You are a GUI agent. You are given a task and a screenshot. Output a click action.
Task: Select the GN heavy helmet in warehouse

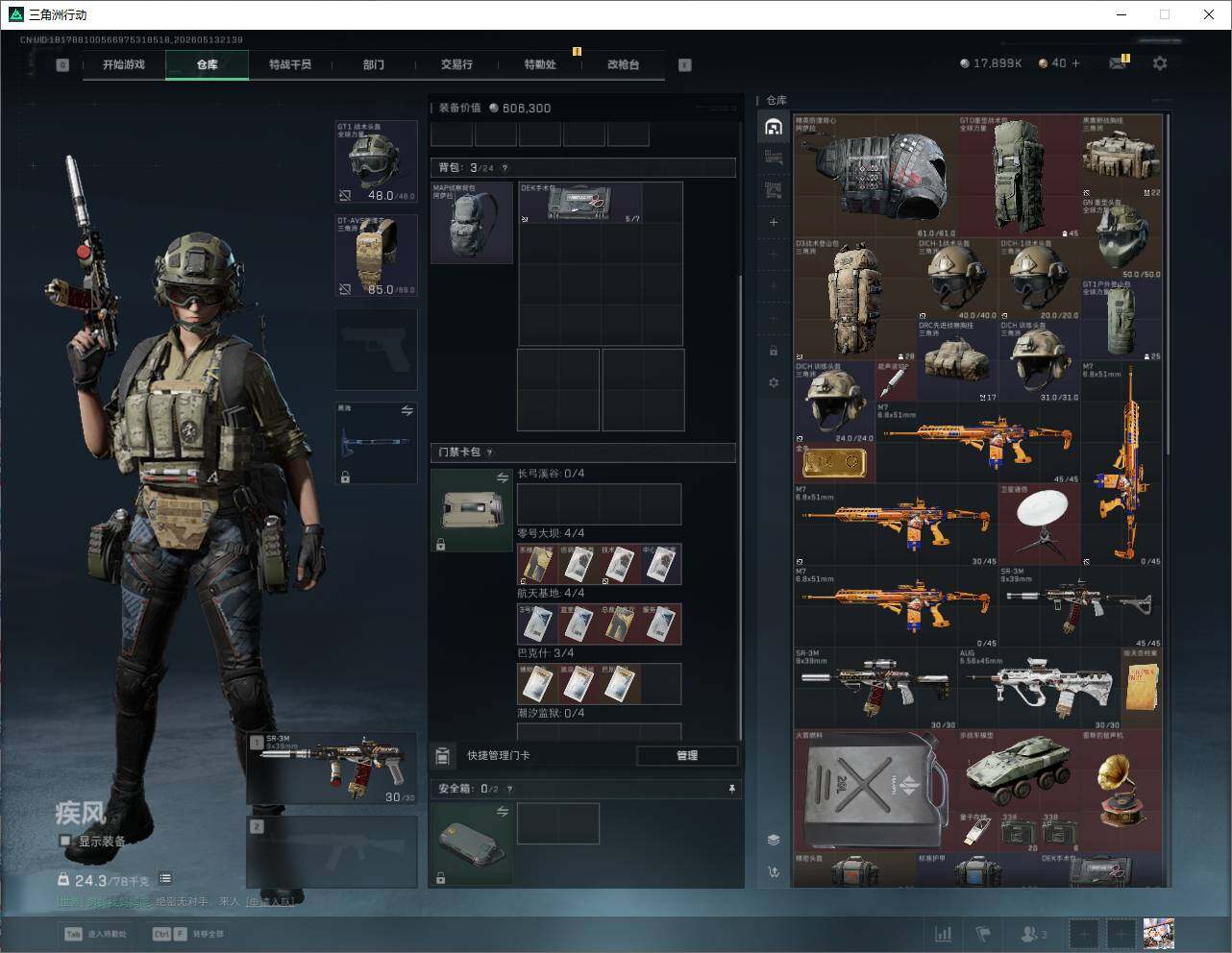1121,238
